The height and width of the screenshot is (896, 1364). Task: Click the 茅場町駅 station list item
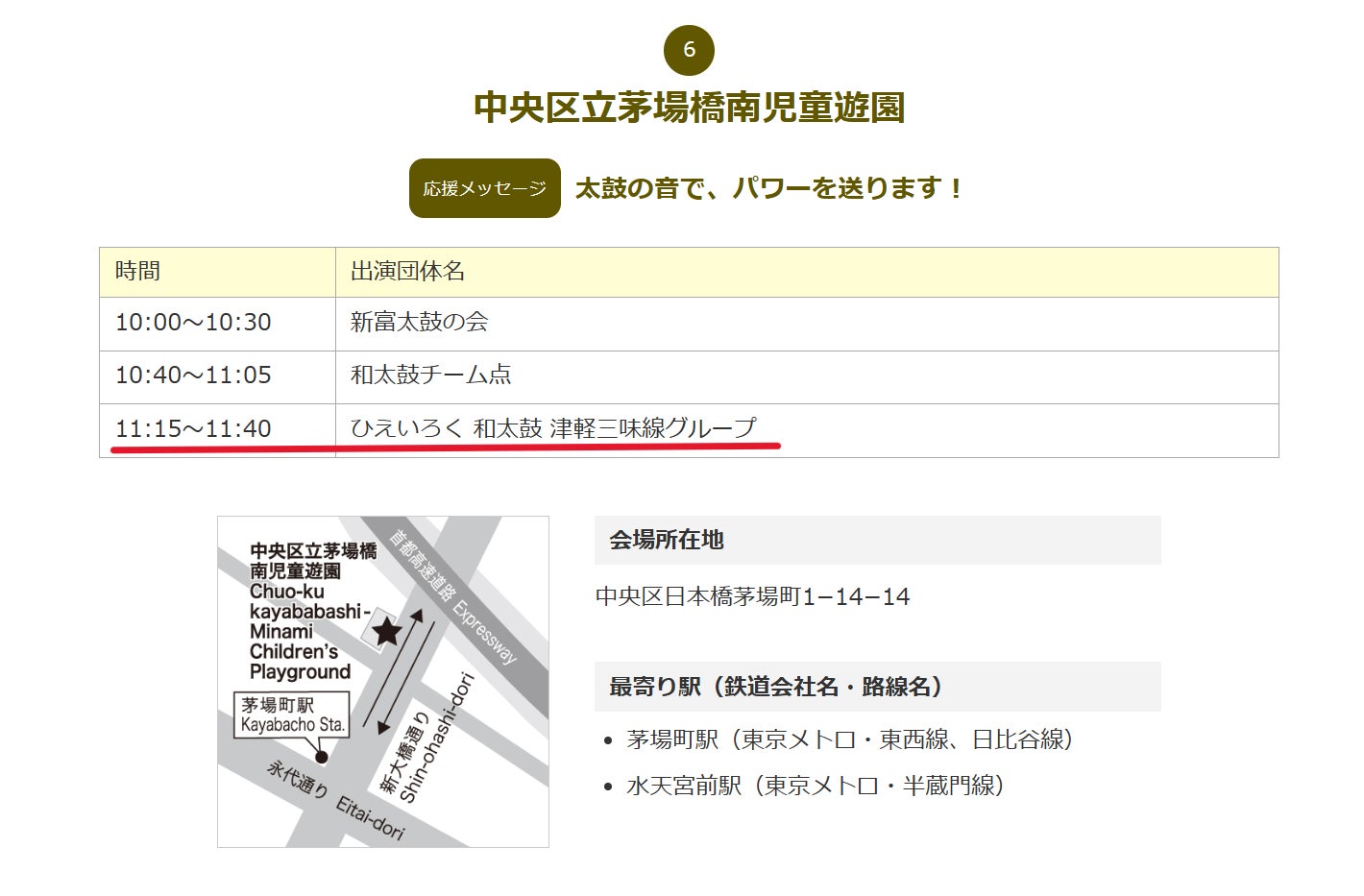point(849,739)
